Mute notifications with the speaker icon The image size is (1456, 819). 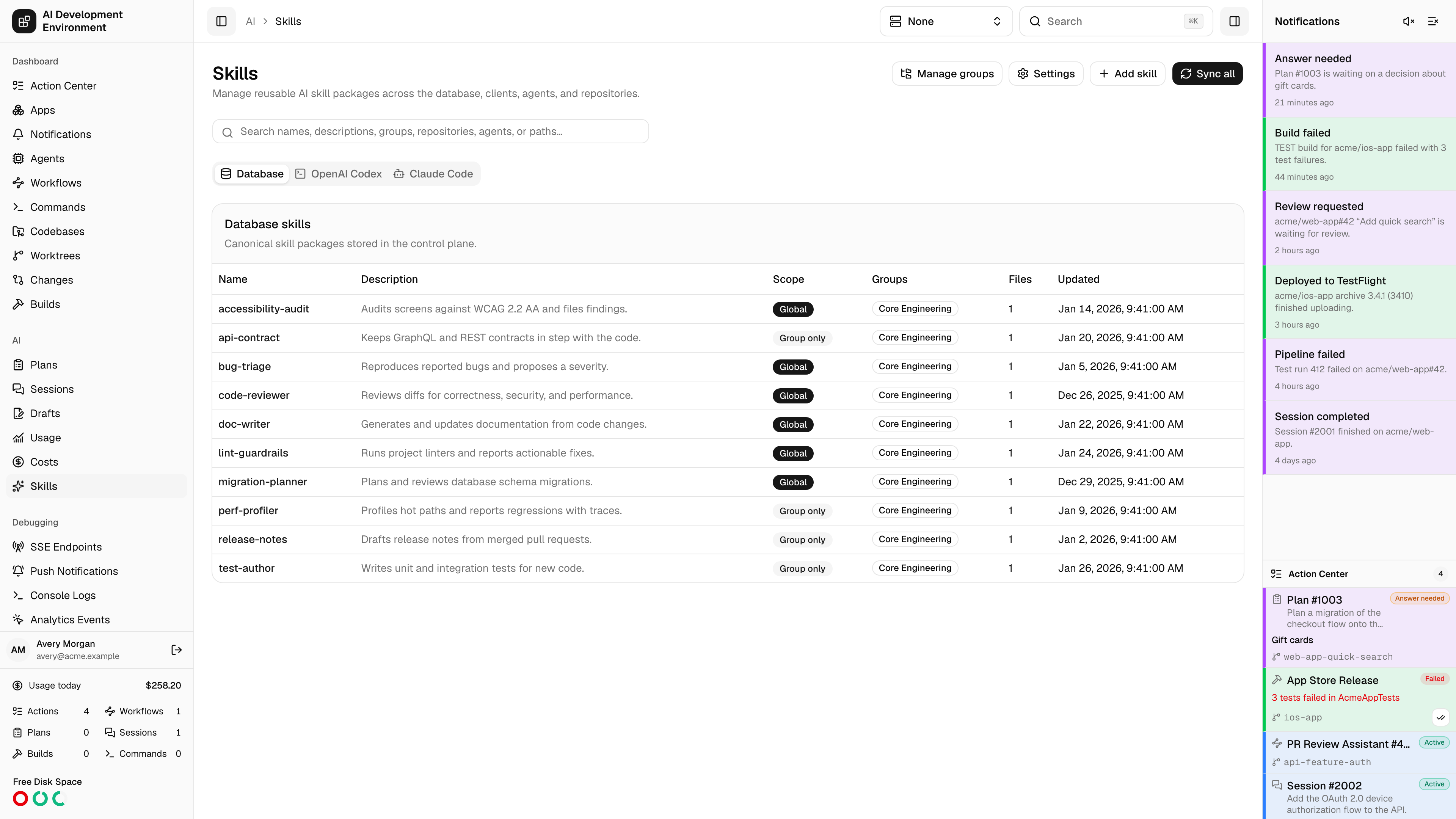(x=1408, y=21)
